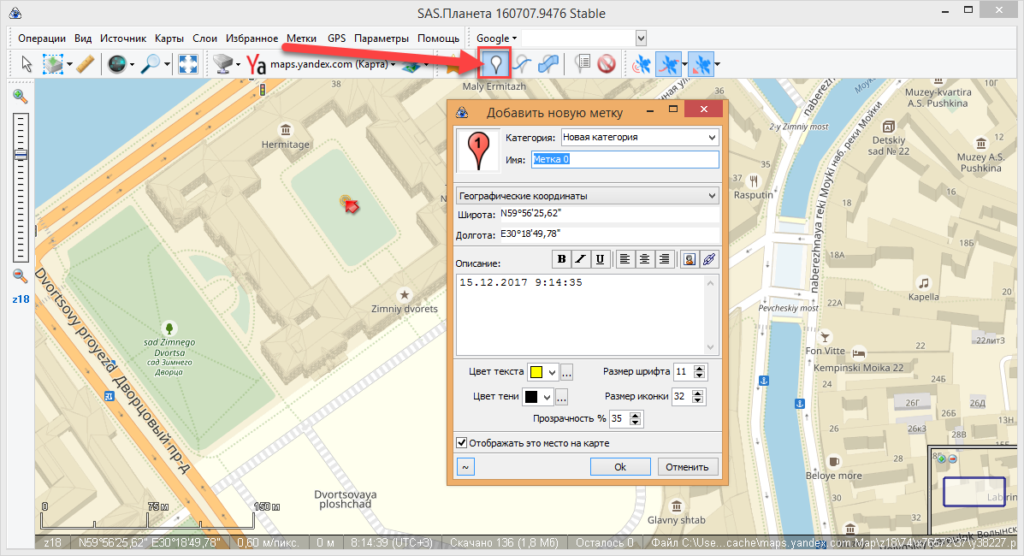Toggle full screen map view
Image resolution: width=1024 pixels, height=556 pixels.
[187, 65]
